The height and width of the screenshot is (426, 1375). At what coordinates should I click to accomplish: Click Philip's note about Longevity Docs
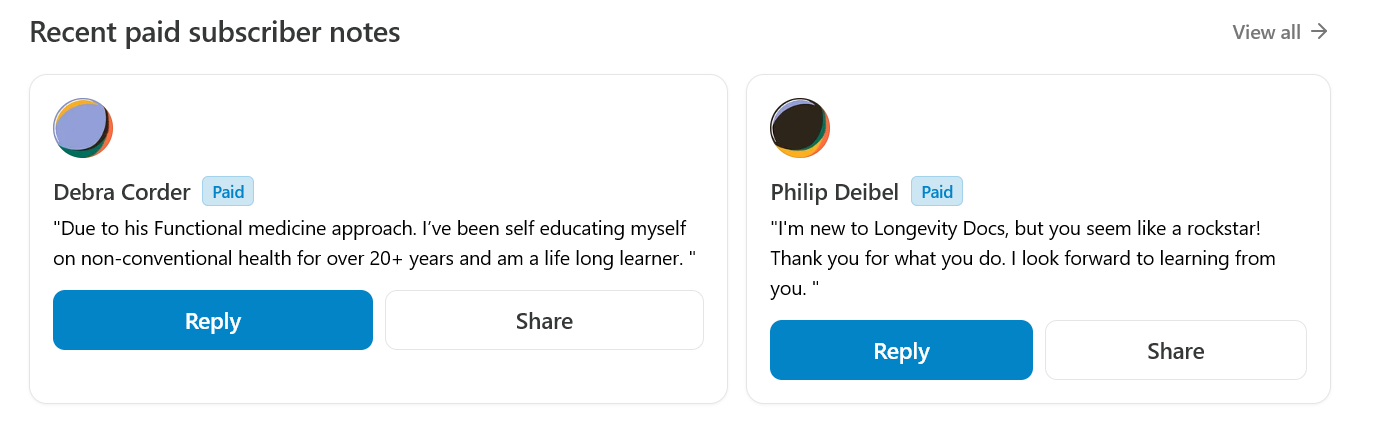coord(1023,258)
